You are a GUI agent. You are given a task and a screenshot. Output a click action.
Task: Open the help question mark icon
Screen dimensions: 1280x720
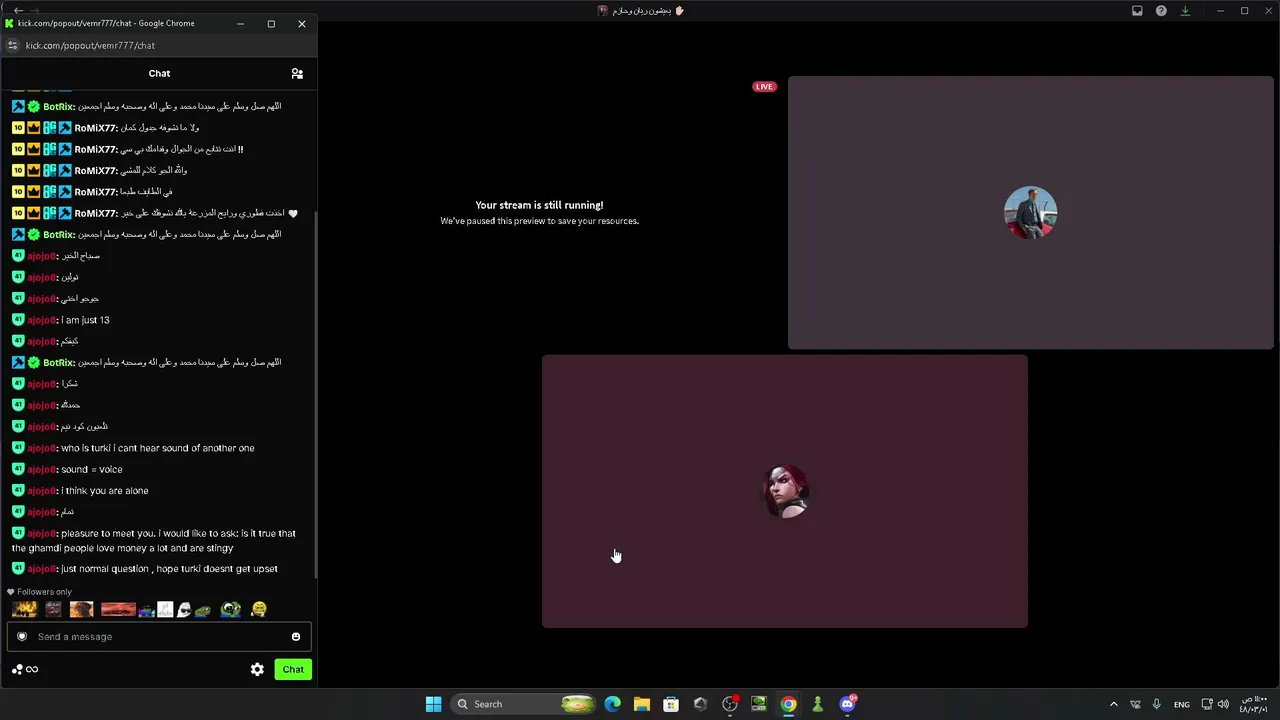1161,11
